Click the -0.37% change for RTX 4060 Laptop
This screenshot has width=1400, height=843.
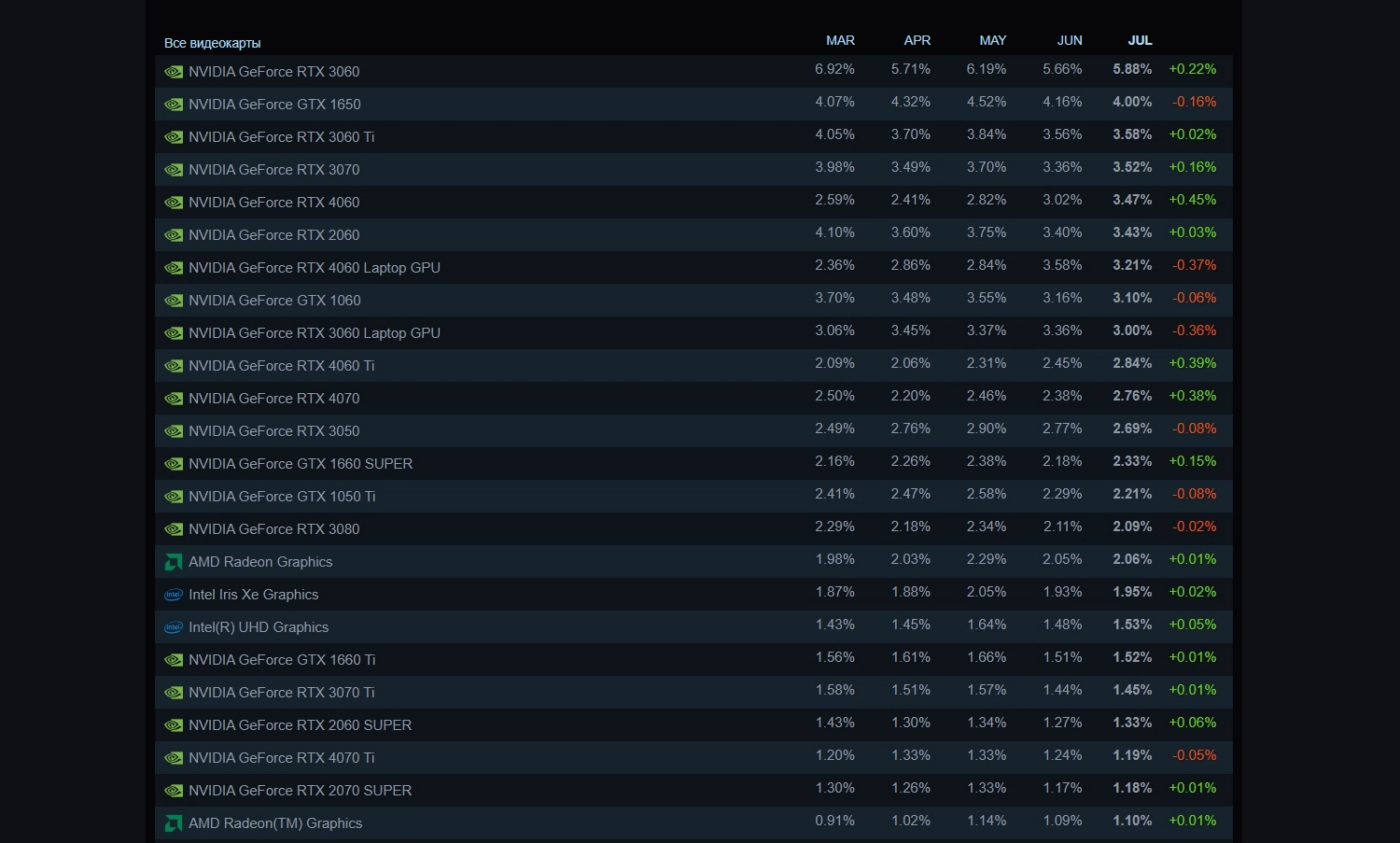[x=1194, y=265]
